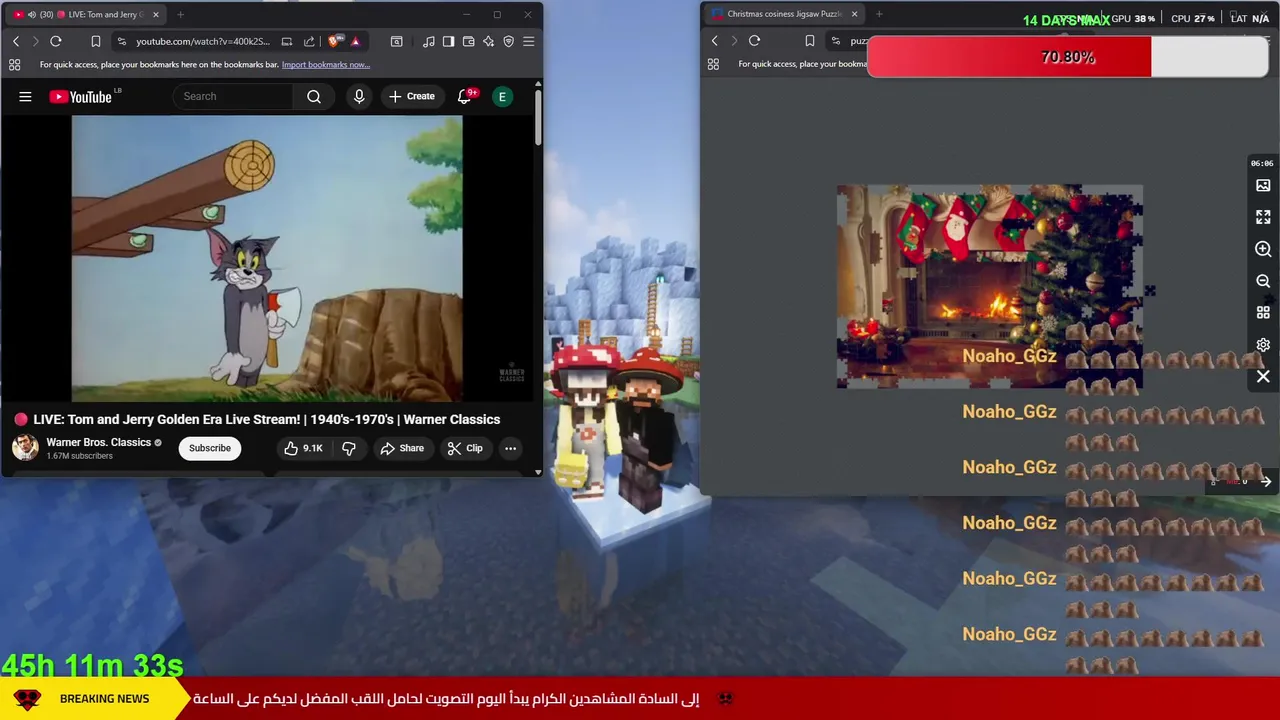Click the screen cast icon in address bar
This screenshot has height=720, width=1280.
coord(287,41)
